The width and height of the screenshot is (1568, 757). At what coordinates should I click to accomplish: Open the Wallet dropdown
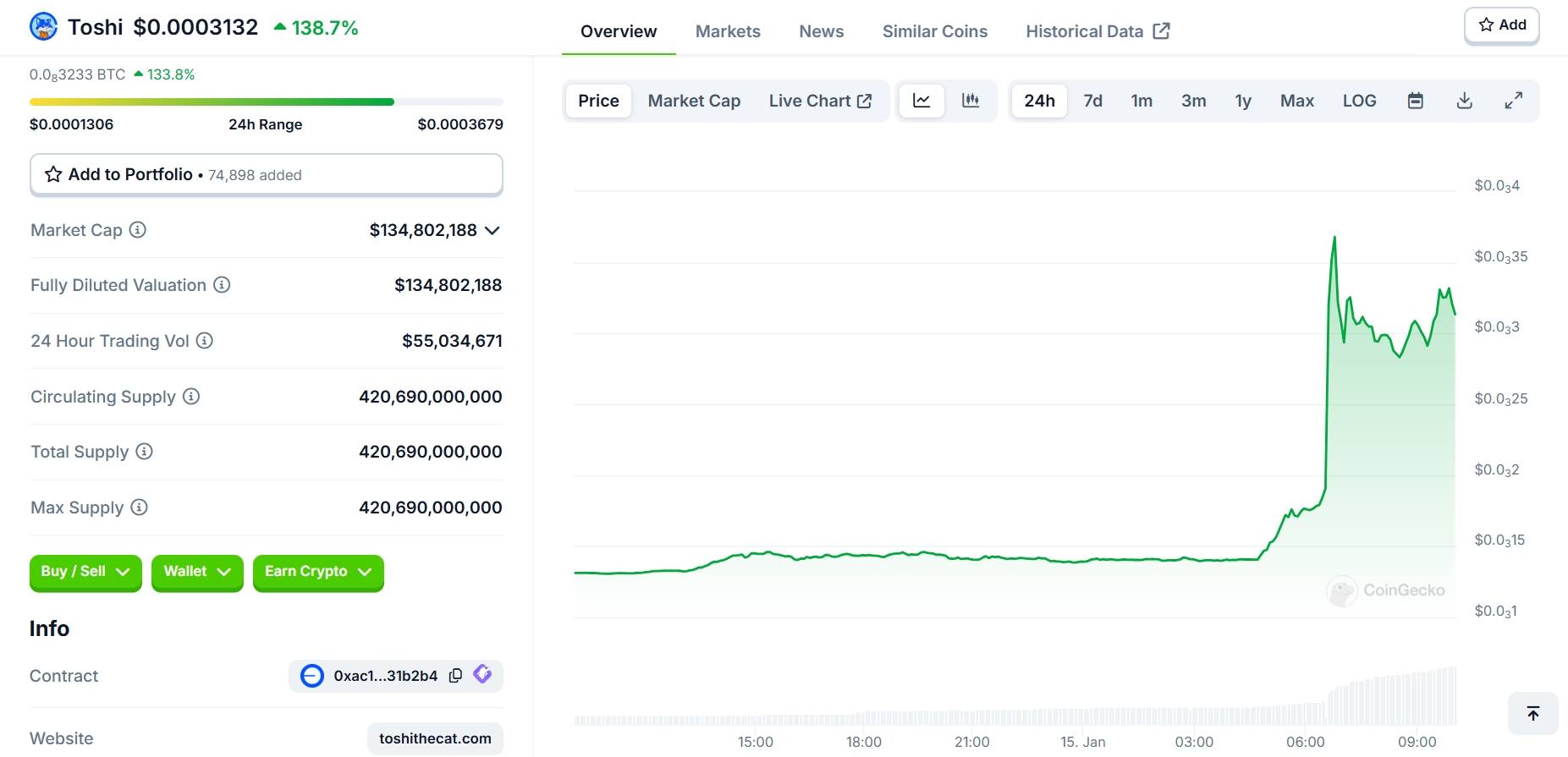click(197, 572)
